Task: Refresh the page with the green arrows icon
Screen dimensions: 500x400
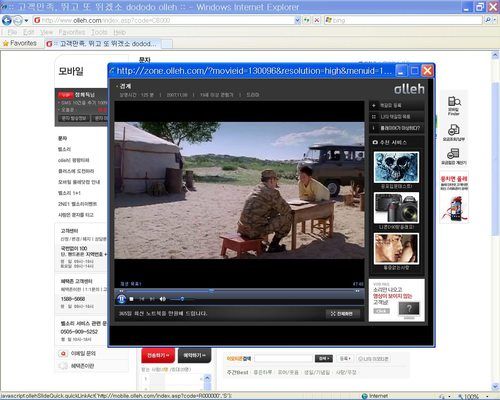Action: click(307, 20)
